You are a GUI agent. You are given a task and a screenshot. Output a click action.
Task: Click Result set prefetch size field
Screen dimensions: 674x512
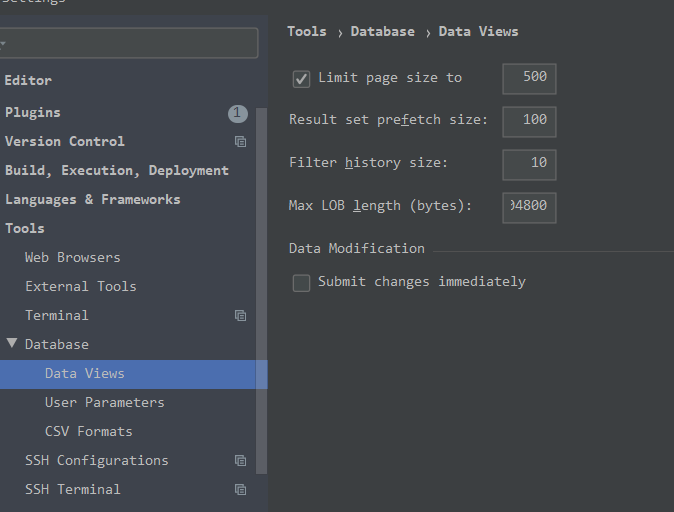point(529,122)
